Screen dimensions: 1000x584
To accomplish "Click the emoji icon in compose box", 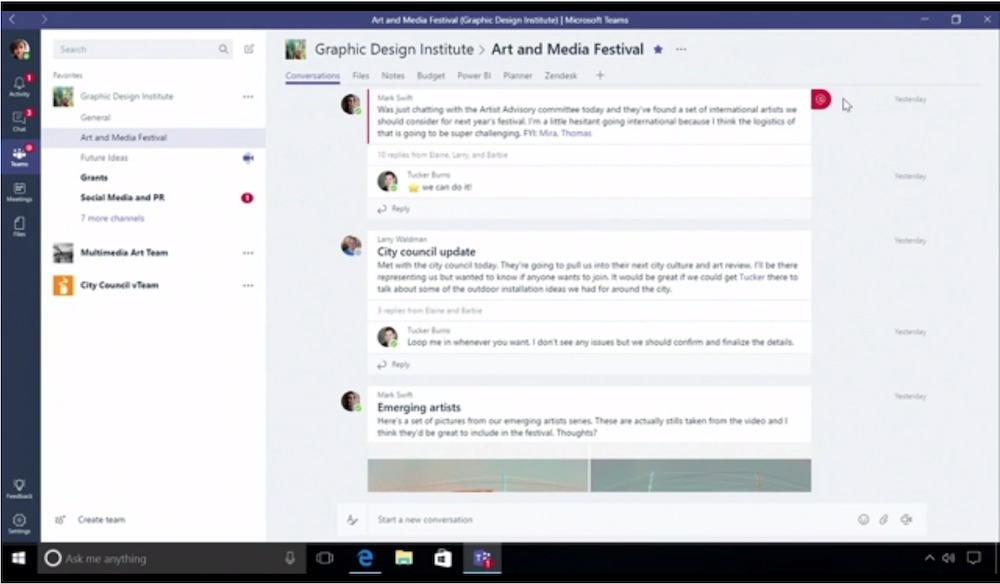I will 863,520.
